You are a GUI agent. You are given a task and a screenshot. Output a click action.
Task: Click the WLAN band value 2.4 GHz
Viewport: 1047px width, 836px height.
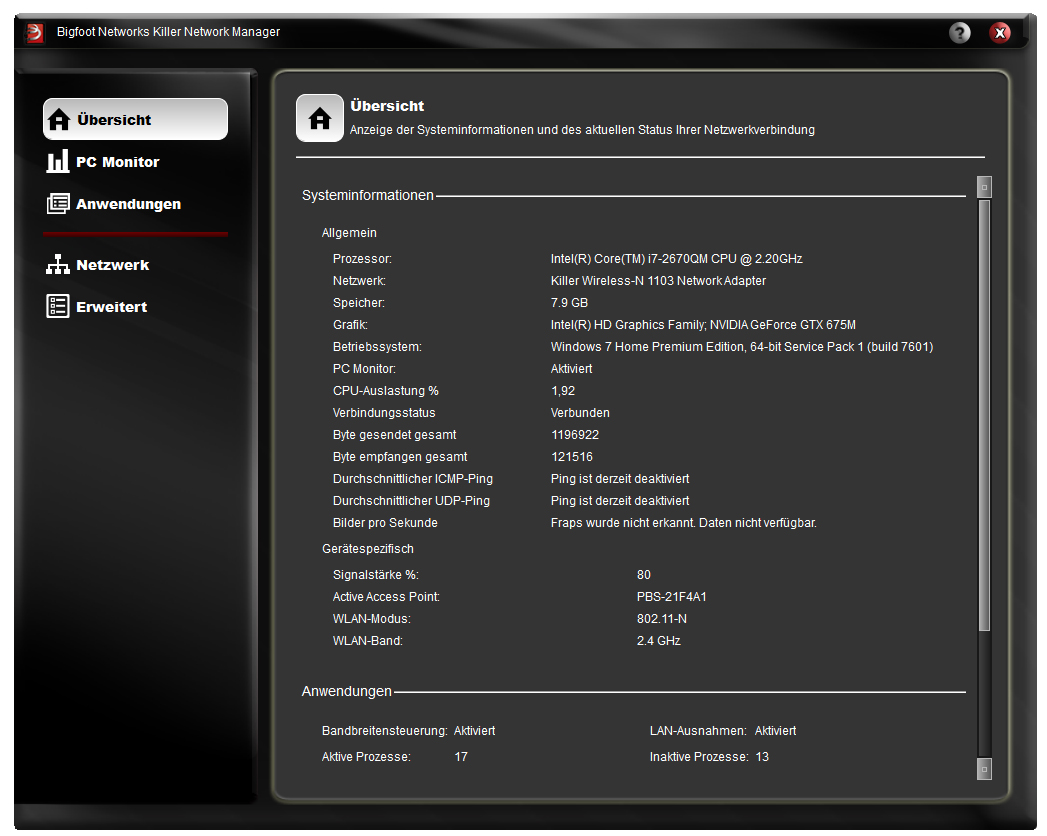pyautogui.click(x=658, y=642)
